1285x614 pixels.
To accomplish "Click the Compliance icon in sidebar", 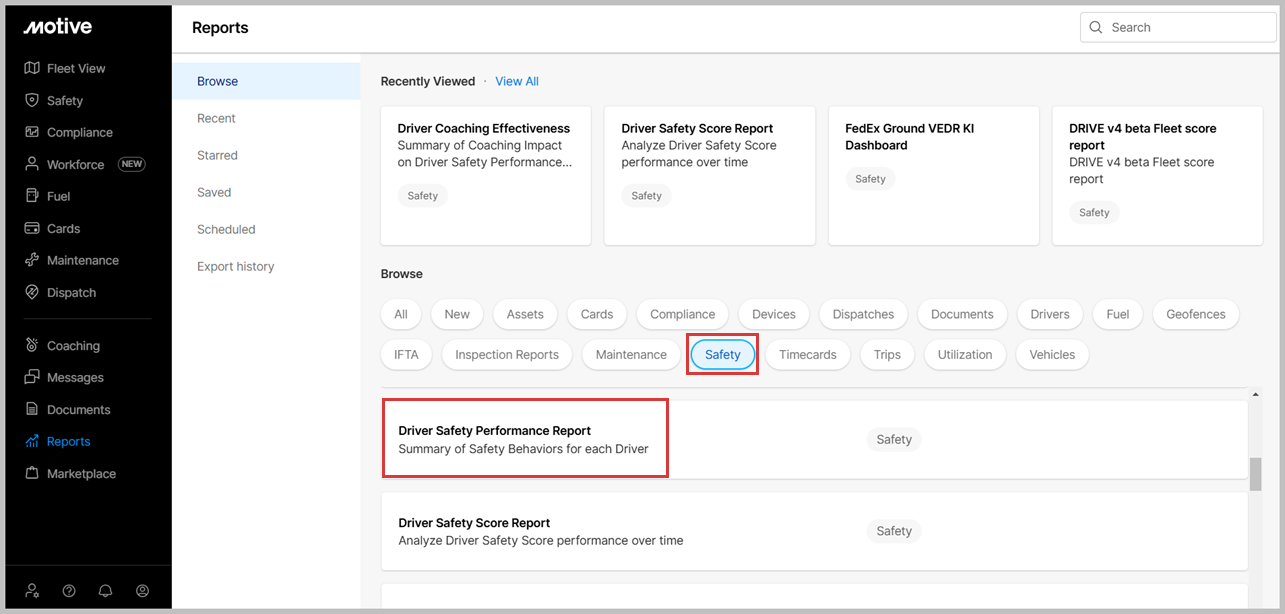I will pyautogui.click(x=32, y=132).
